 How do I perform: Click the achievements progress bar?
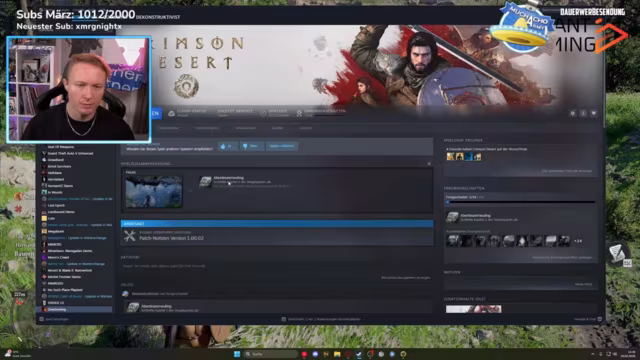[x=520, y=202]
